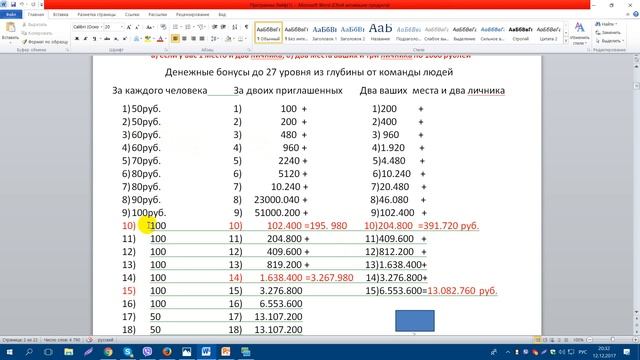640x360 pixels.
Task: Expand the styles gallery More arrow
Action: pos(566,41)
